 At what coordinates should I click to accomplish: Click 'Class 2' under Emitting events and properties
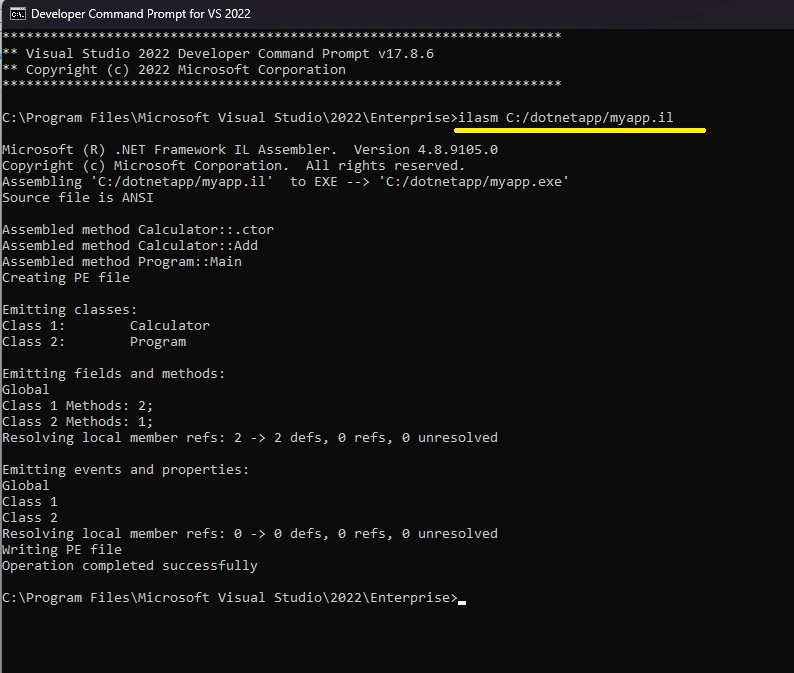(30, 518)
